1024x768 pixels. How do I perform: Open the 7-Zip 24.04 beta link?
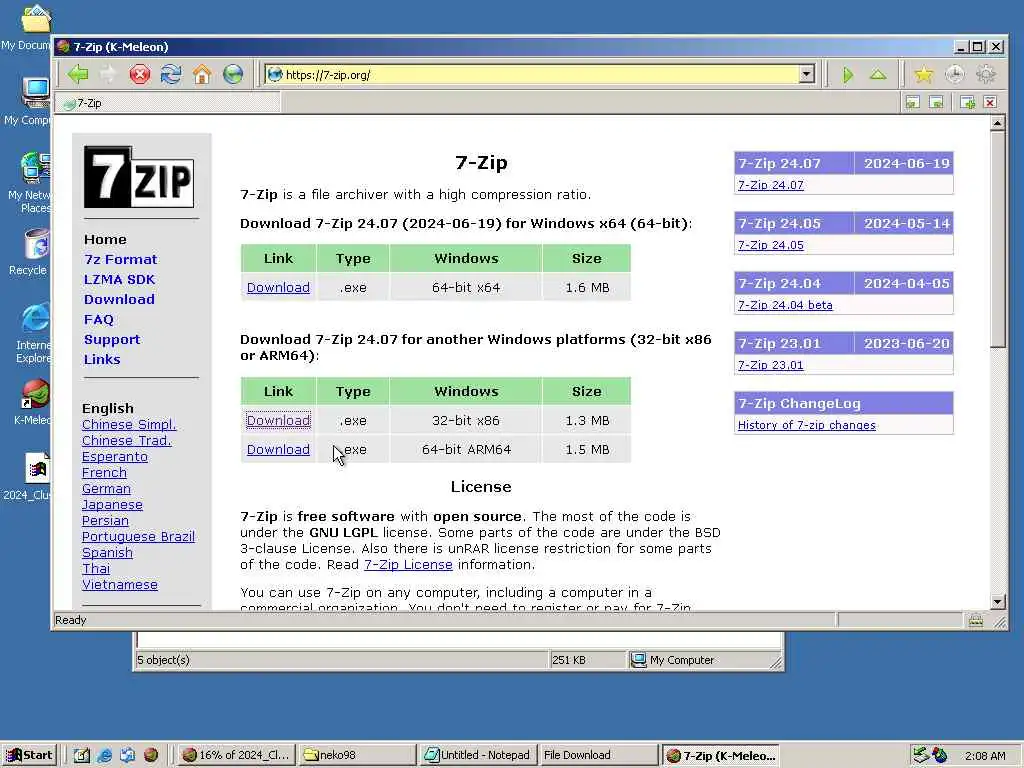pos(785,305)
